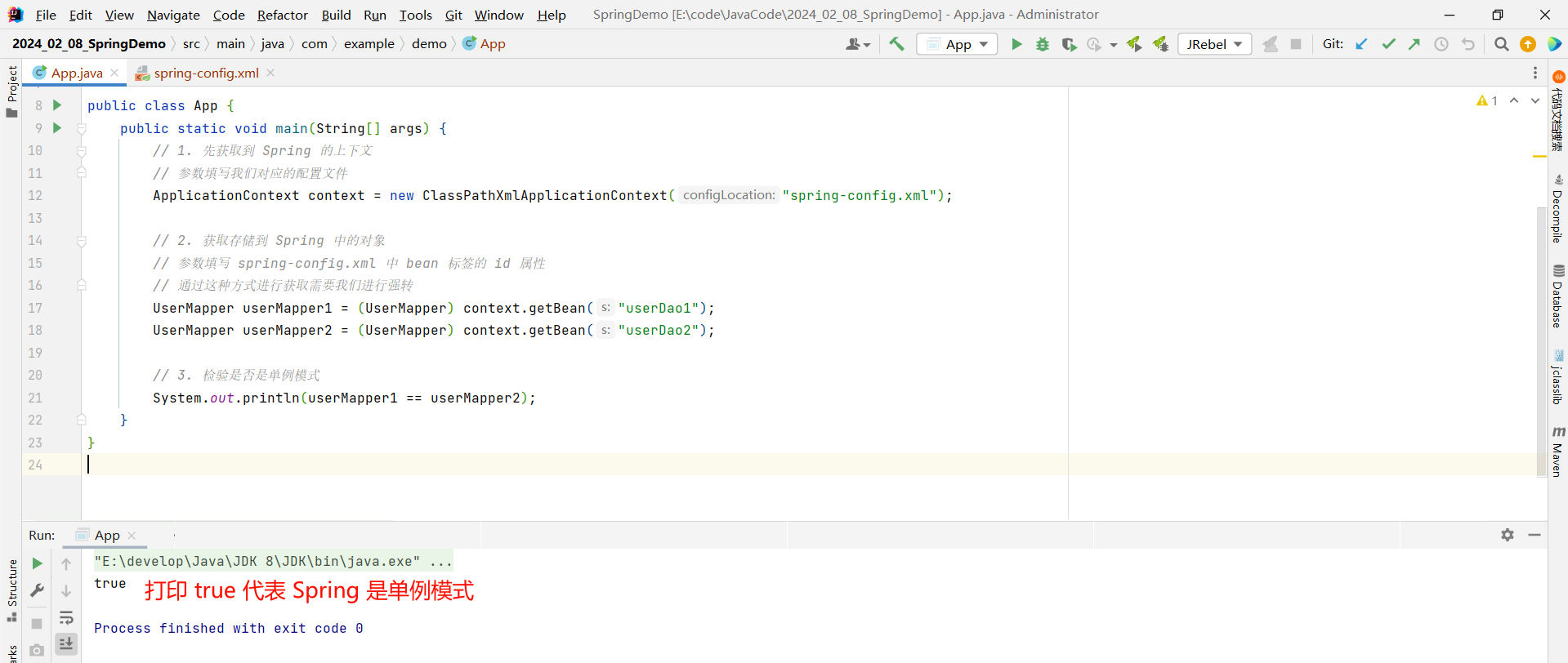Open the Navigate menu

pos(173,15)
